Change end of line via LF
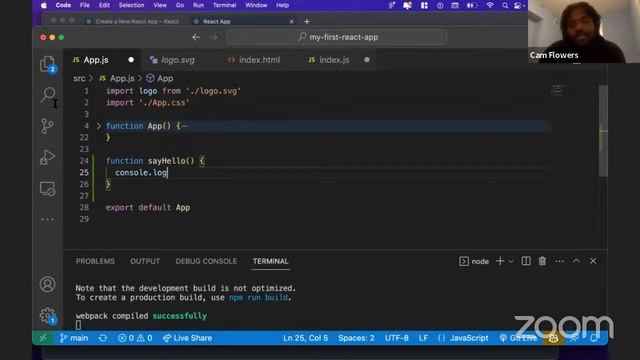 point(423,338)
